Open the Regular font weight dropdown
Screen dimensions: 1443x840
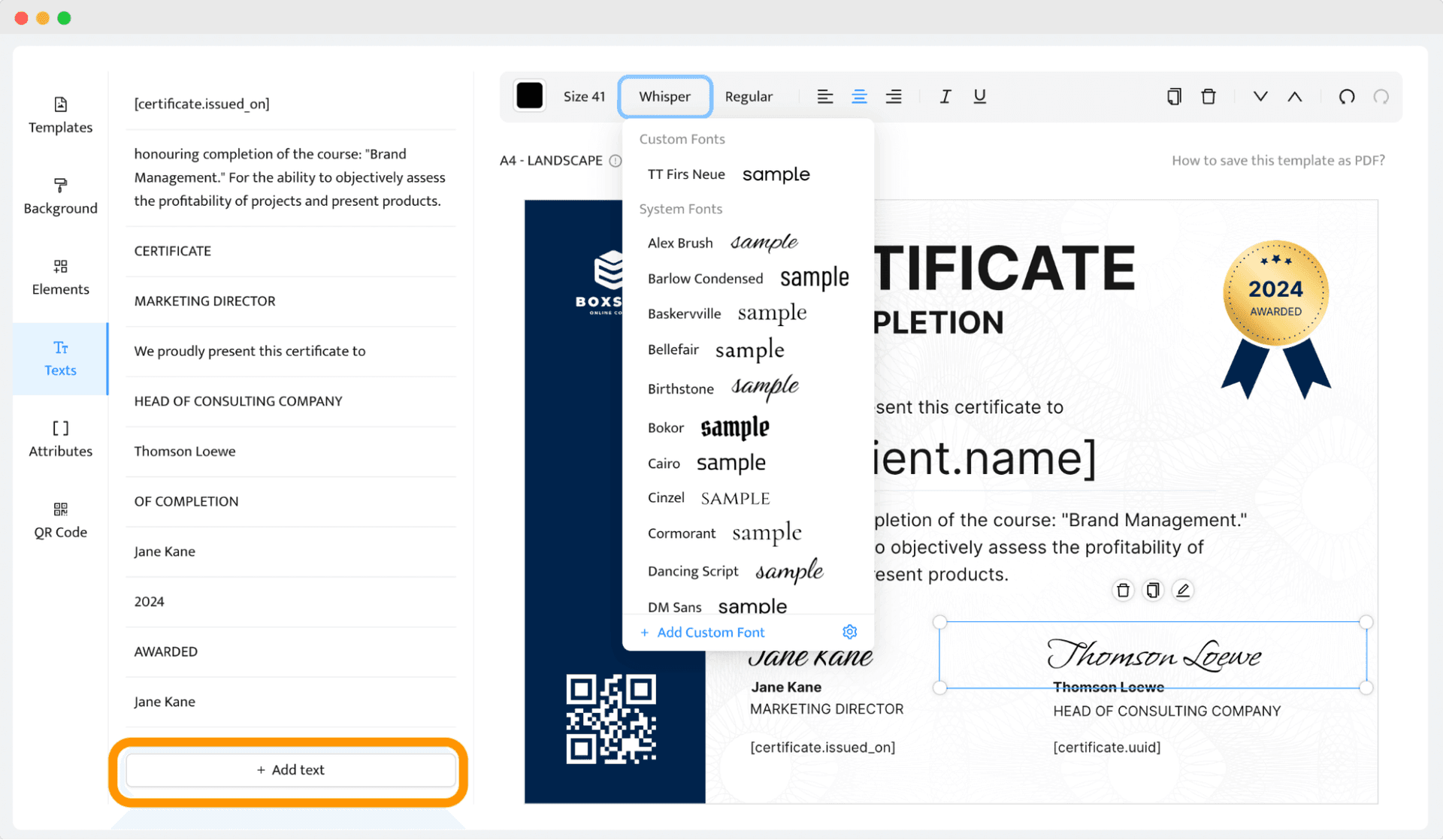[x=749, y=96]
